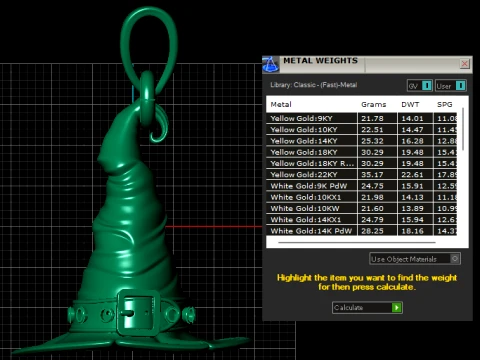Click the horizontal scrollbar under metals list

pos(357,243)
